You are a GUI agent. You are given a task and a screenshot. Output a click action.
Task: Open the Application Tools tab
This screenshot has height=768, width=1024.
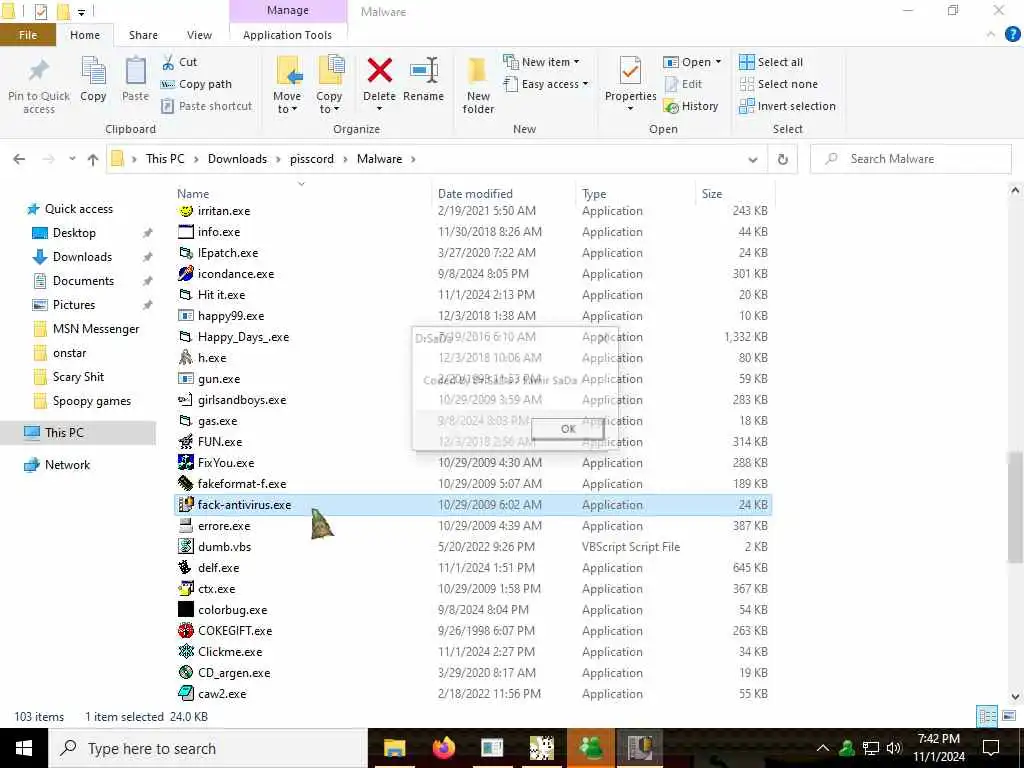click(x=287, y=35)
